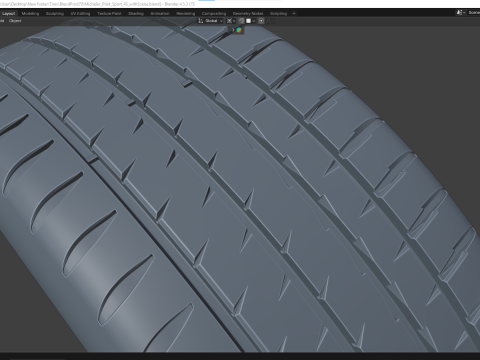This screenshot has height=360, width=480.
Task: Open the Texture Paint workspace tab
Action: pos(109,13)
